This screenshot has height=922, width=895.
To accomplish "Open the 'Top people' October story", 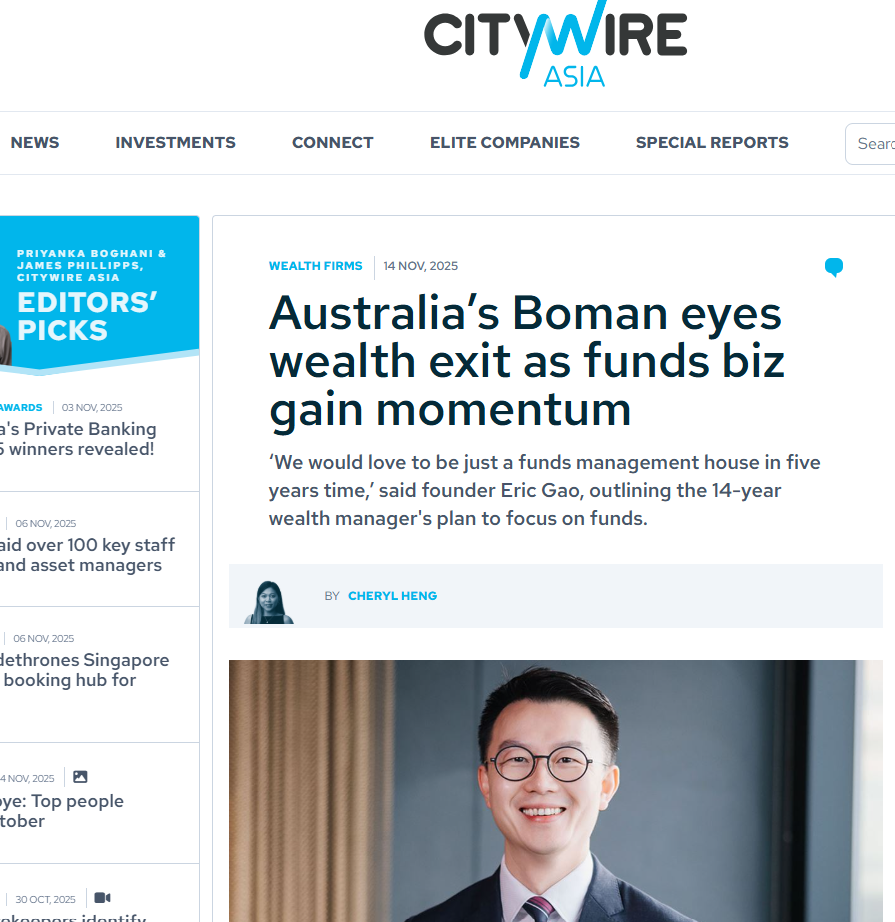I will click(62, 811).
